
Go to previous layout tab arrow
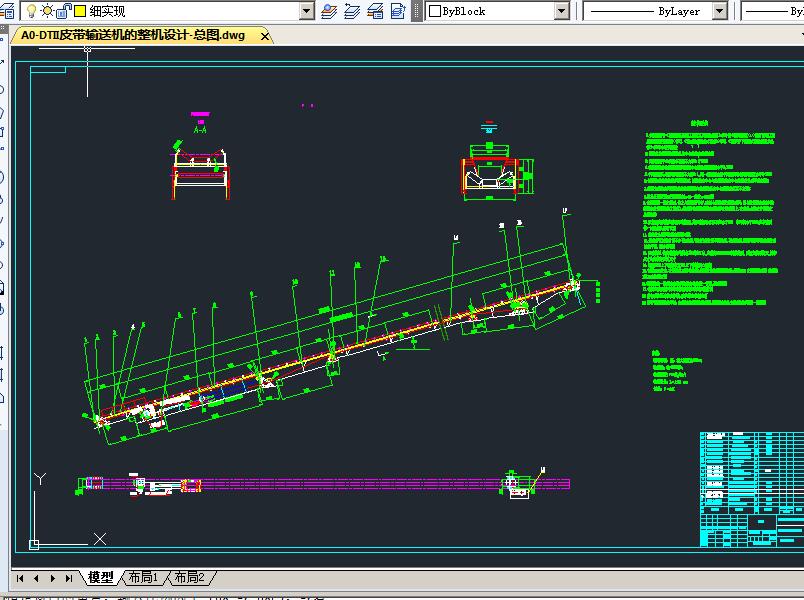pyautogui.click(x=36, y=578)
